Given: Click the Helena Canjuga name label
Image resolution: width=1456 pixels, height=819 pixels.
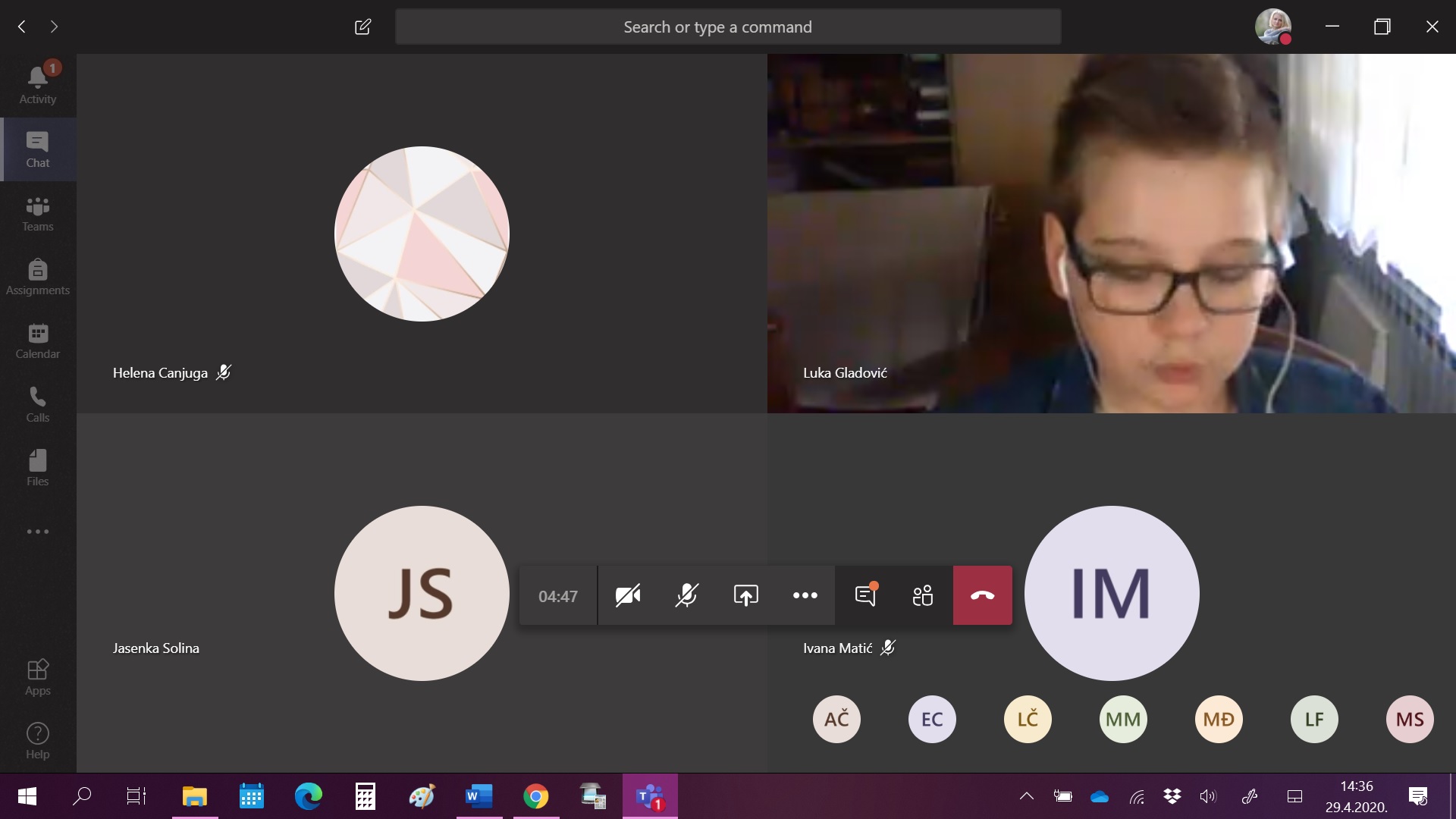Looking at the screenshot, I should 160,372.
